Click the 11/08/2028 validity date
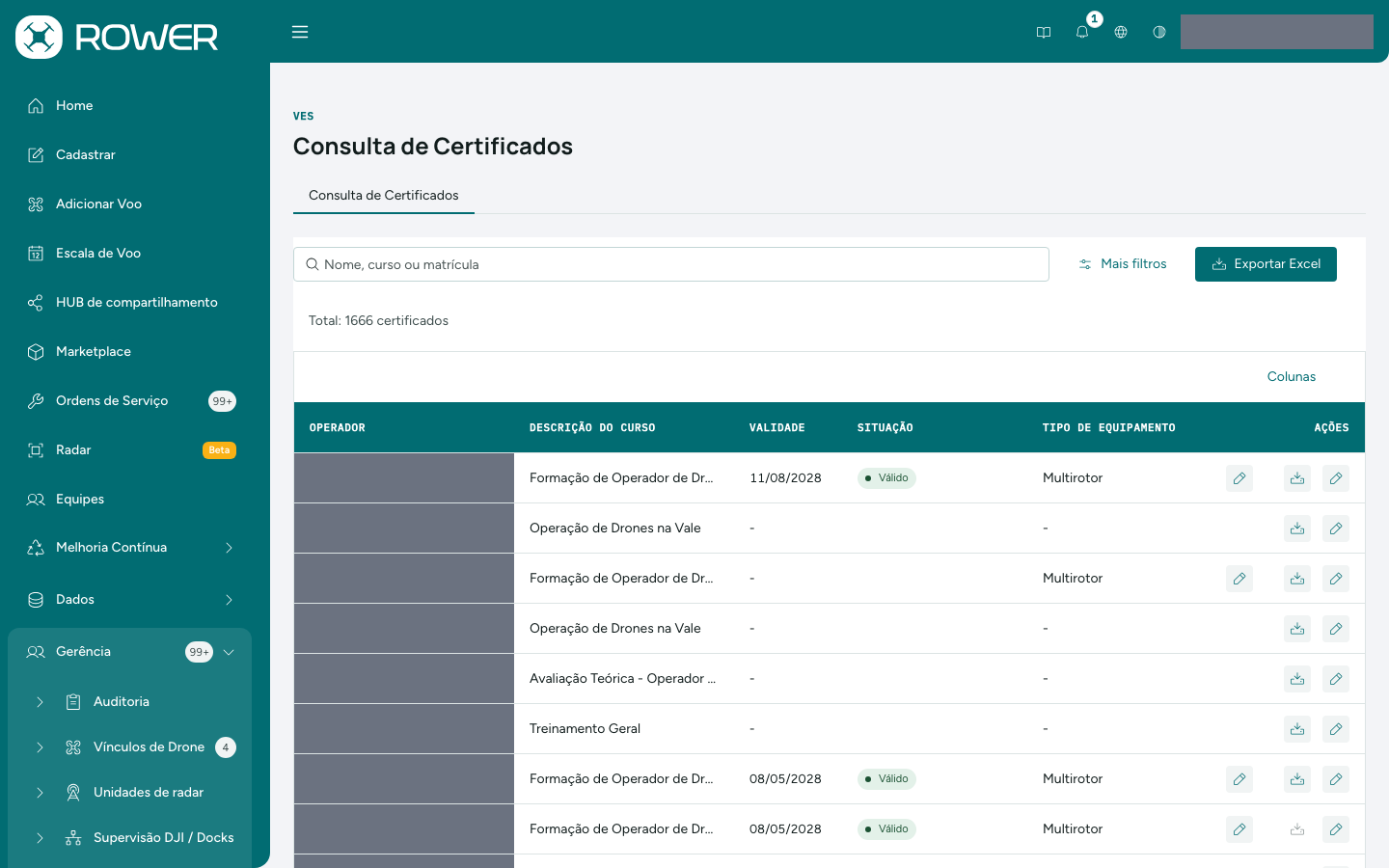The height and width of the screenshot is (868, 1389). coord(785,478)
